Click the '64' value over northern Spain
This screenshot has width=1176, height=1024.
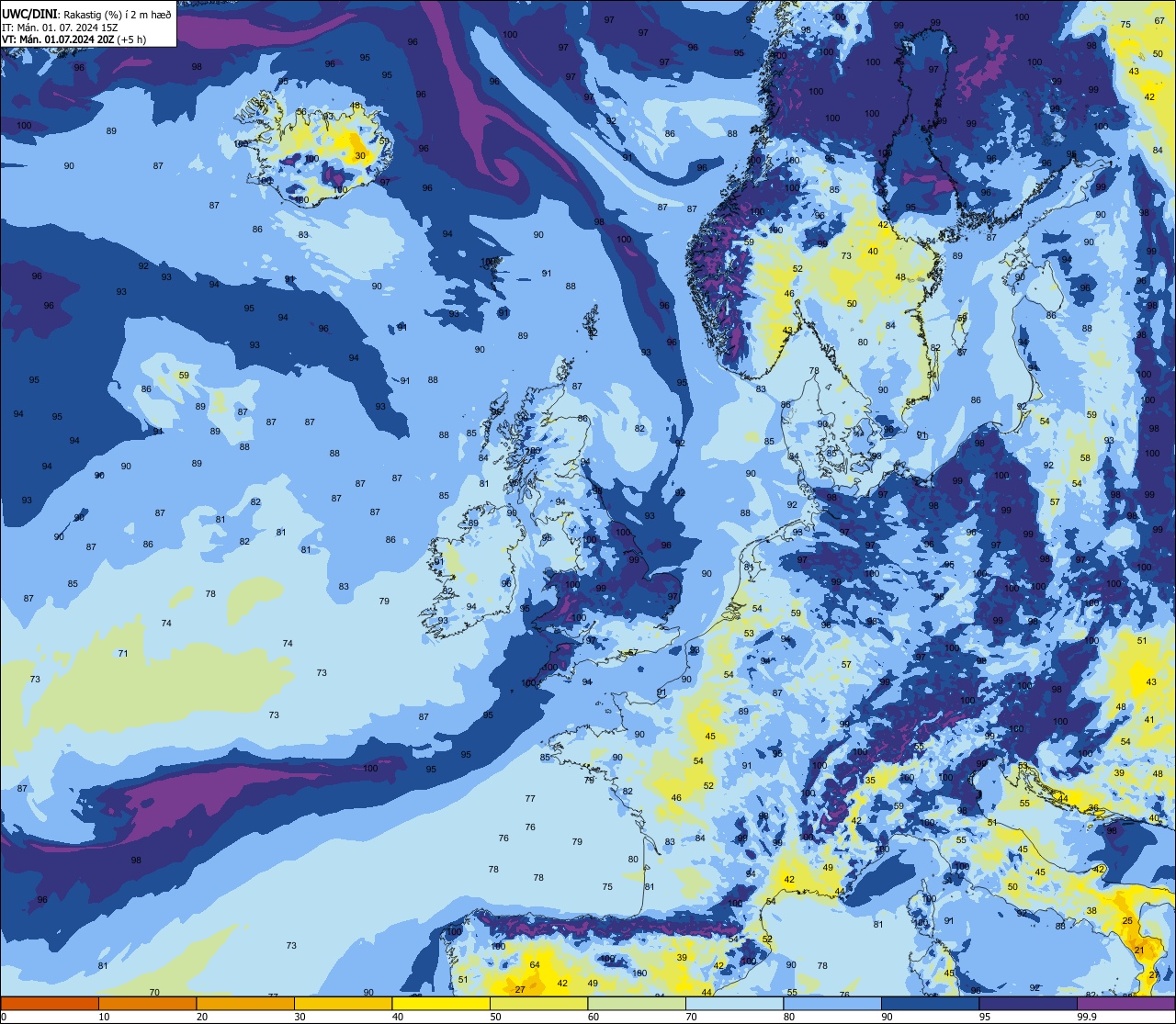coord(535,965)
